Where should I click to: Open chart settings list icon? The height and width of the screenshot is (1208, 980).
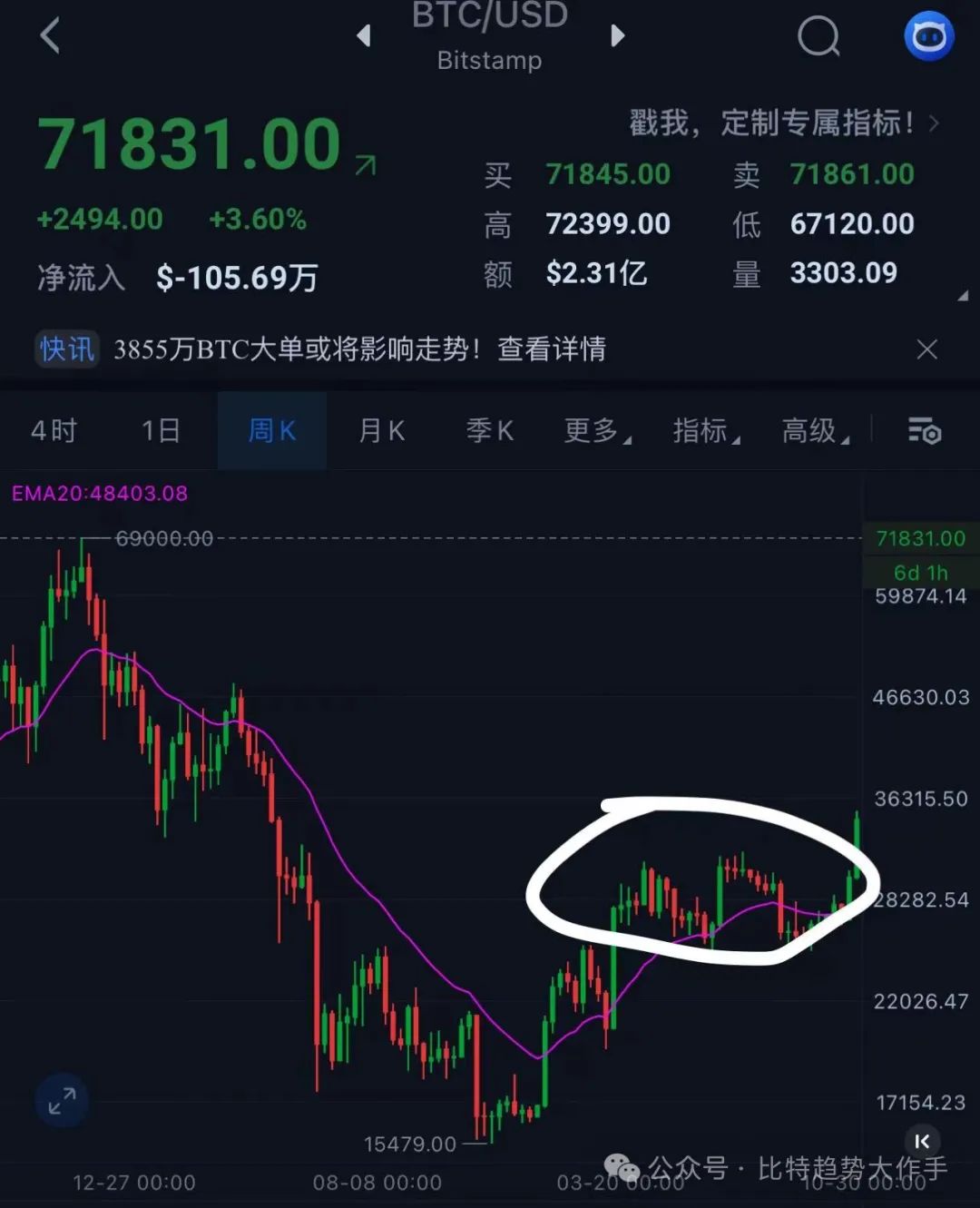pos(925,430)
